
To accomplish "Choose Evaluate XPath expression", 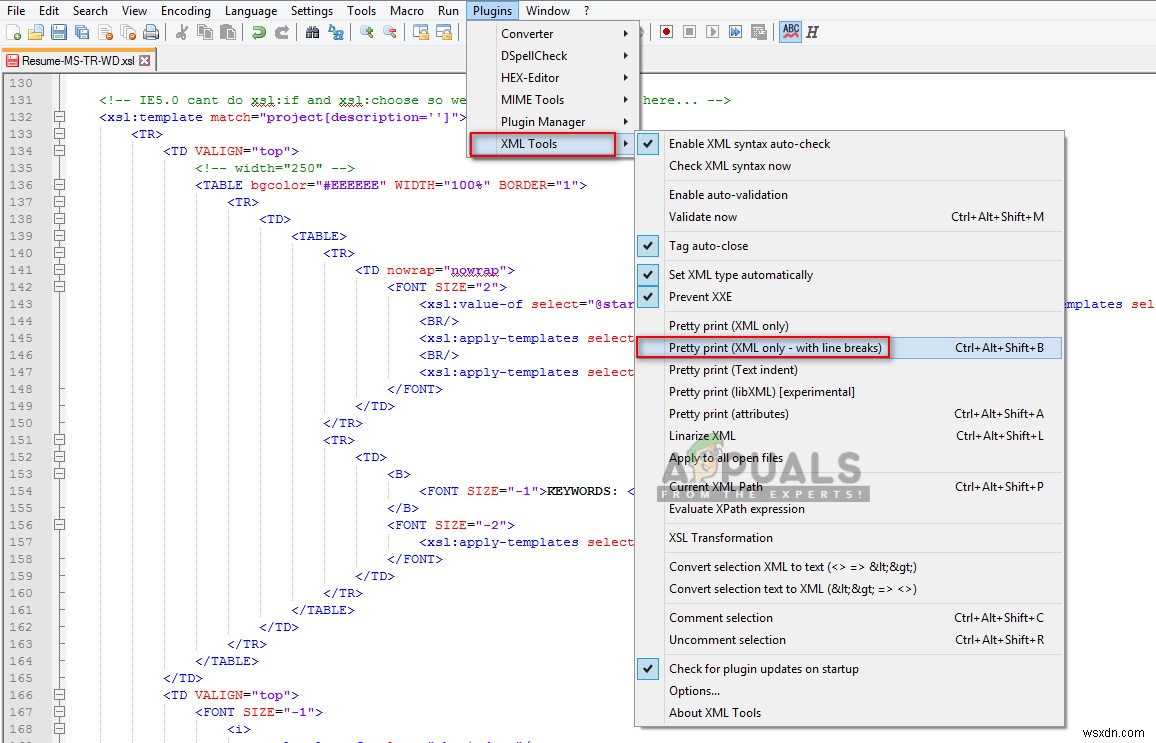I will 849,509.
